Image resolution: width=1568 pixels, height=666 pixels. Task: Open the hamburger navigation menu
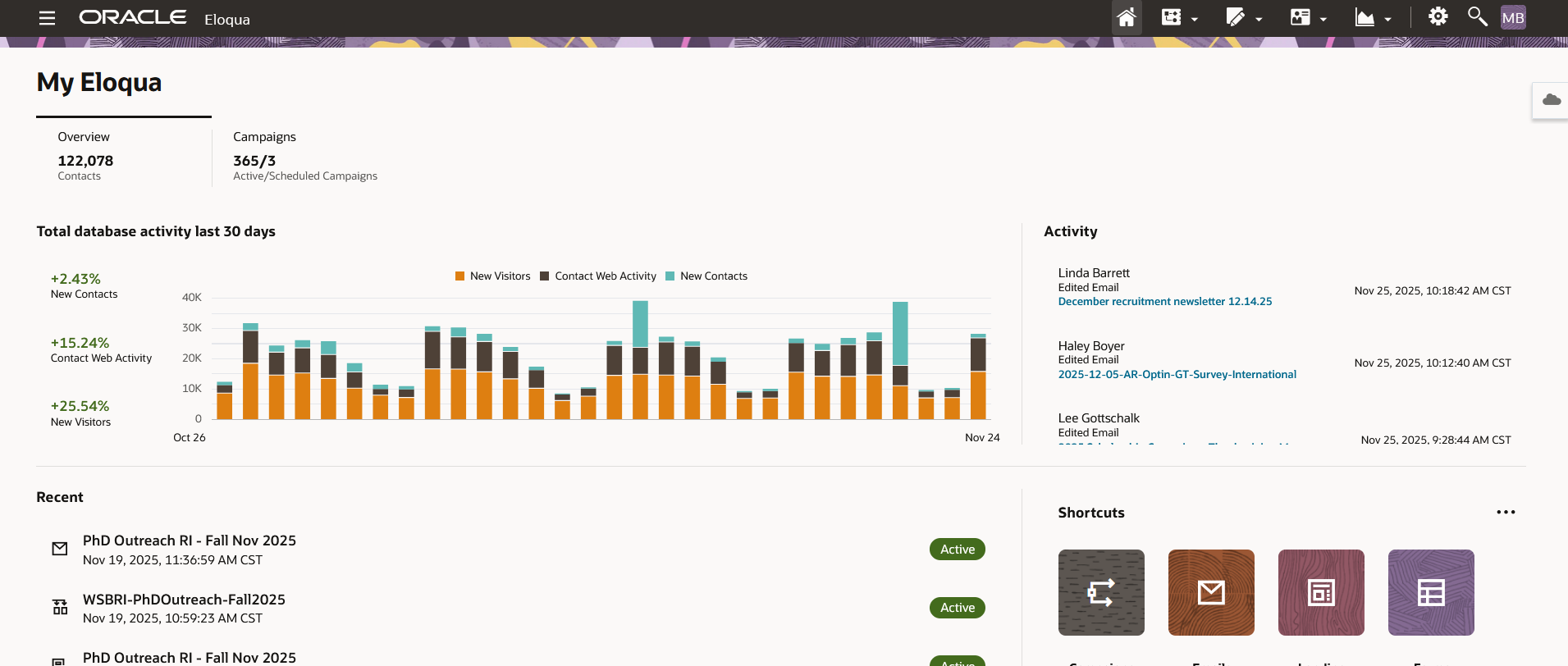coord(47,18)
